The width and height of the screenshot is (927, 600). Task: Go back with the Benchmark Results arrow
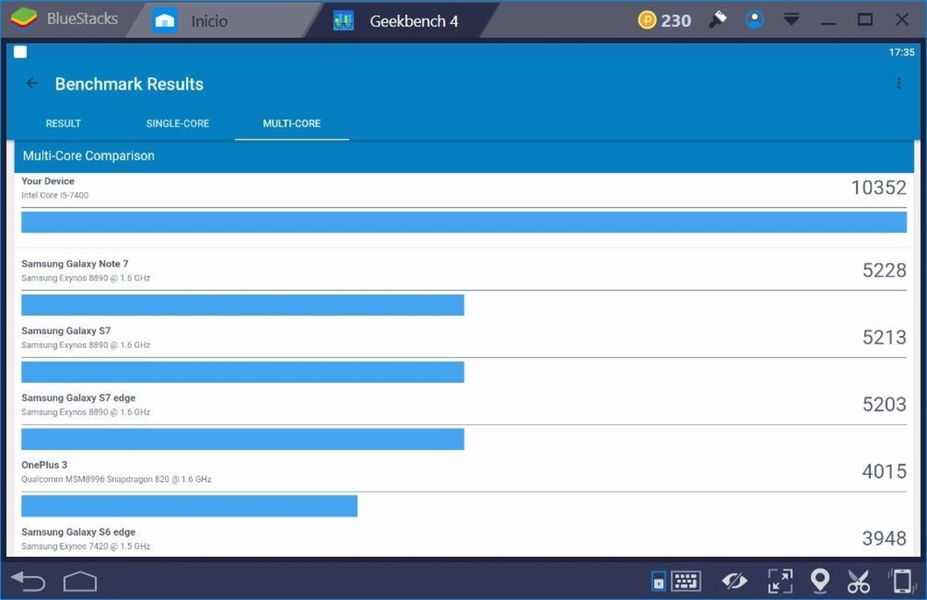tap(32, 83)
